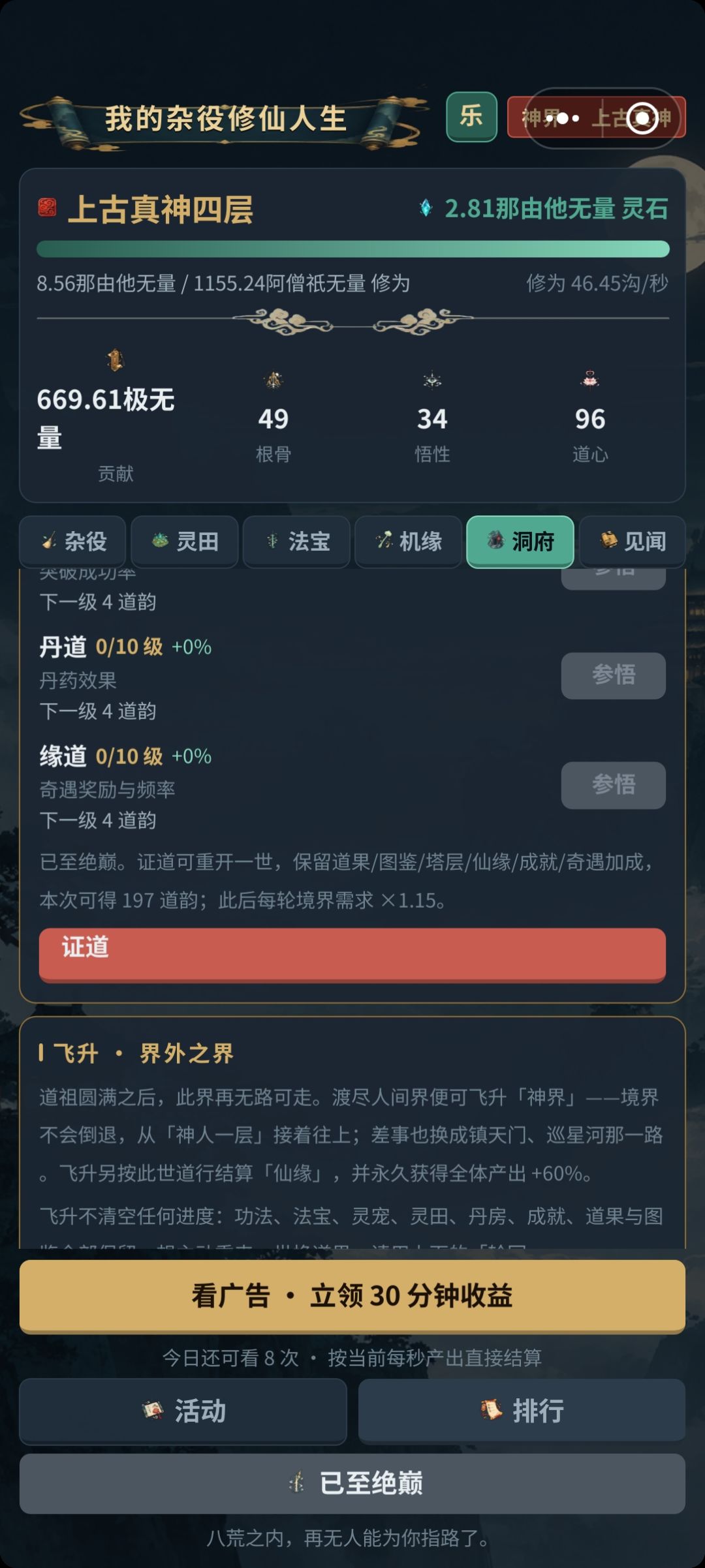Click the 参悟 button for 丹道
Viewport: 705px width, 1568px height.
tap(614, 675)
